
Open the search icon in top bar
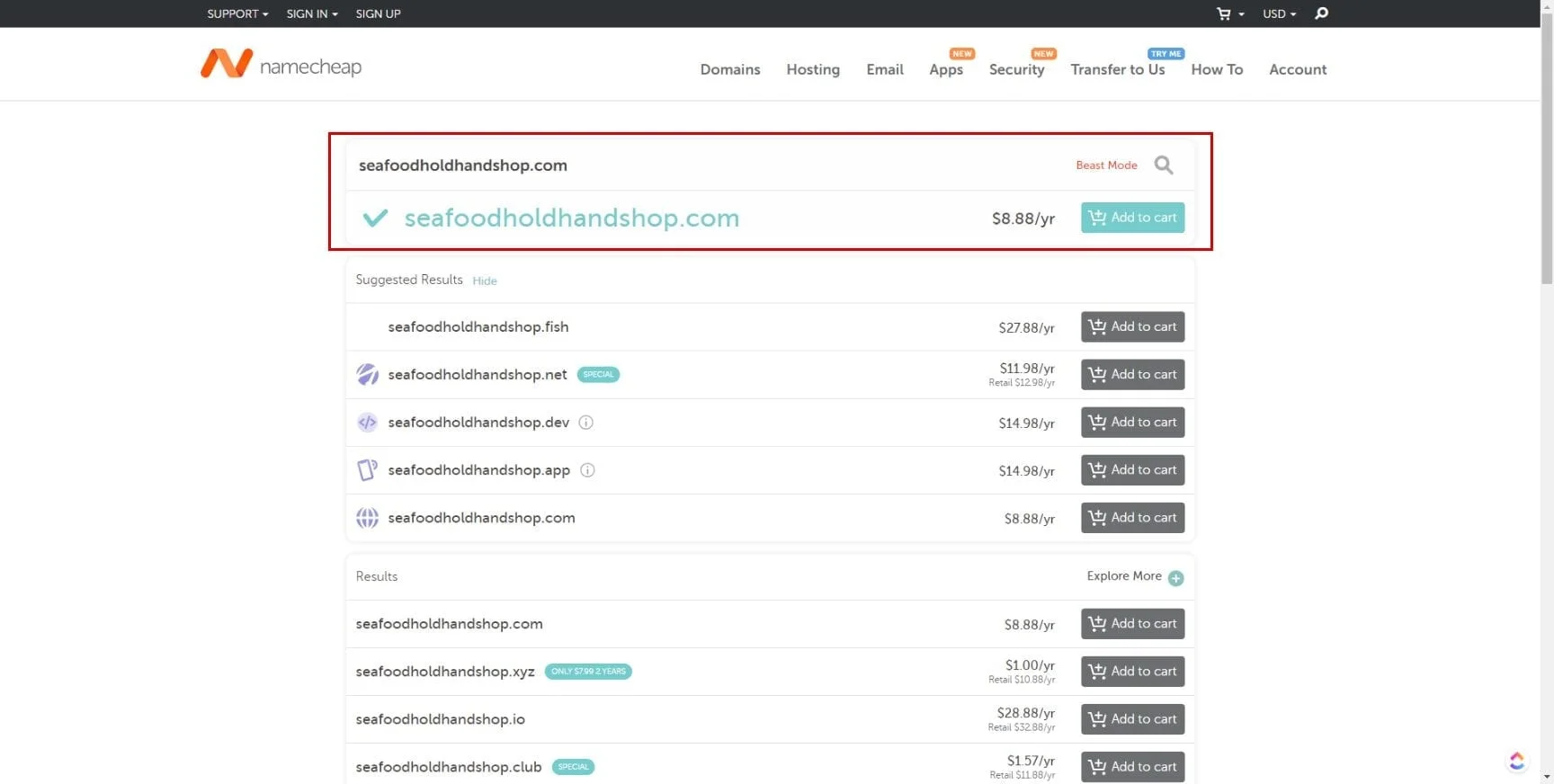click(x=1321, y=13)
